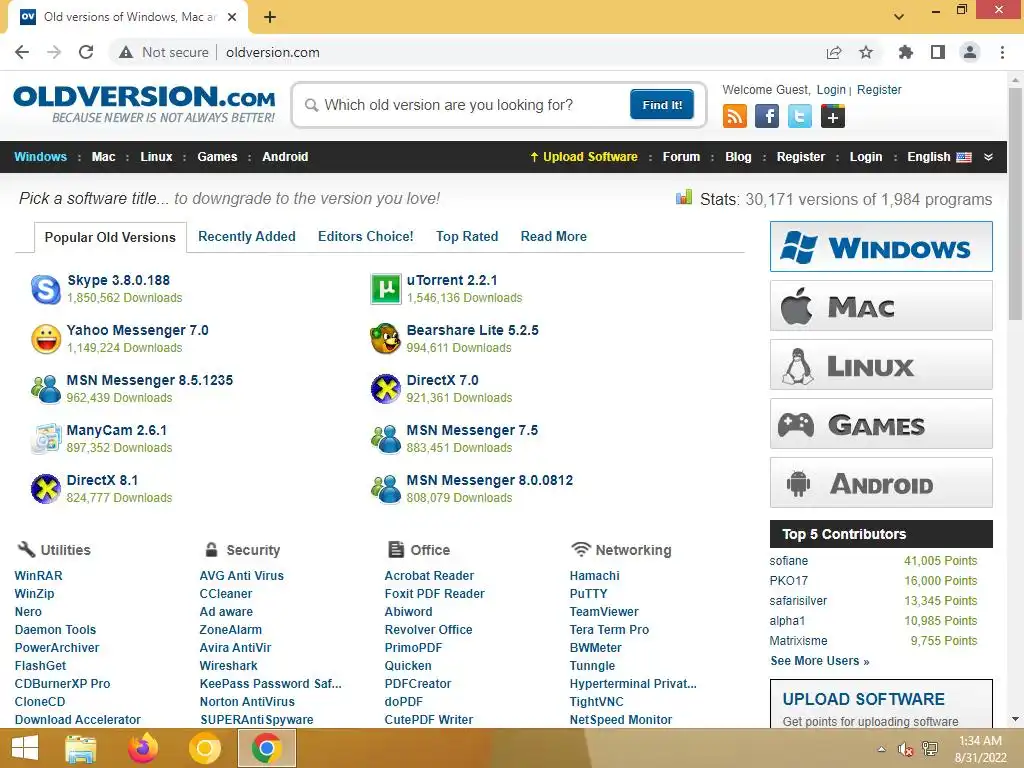This screenshot has width=1024, height=768.
Task: Open the Chrome three-dot menu
Action: click(x=1002, y=52)
